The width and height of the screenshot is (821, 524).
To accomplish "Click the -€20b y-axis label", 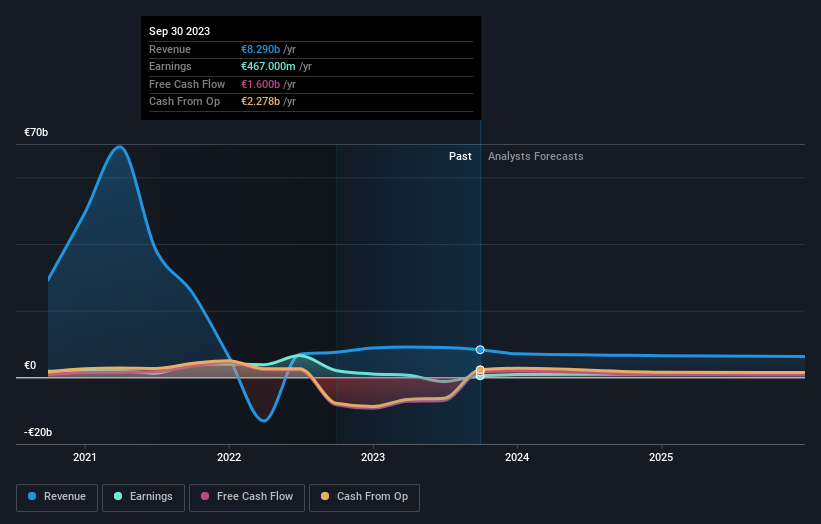I will [38, 432].
